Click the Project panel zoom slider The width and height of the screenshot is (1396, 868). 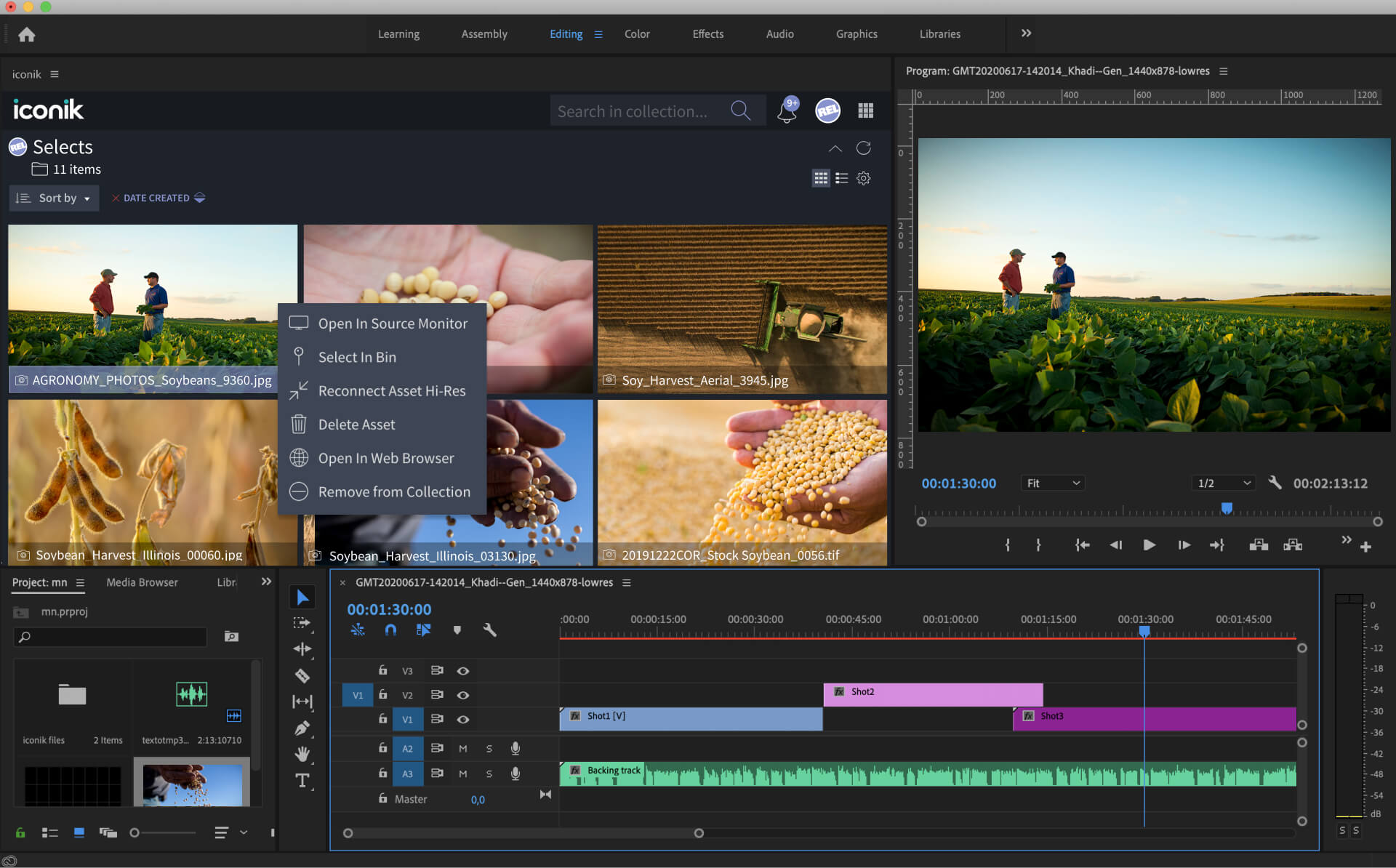[135, 832]
